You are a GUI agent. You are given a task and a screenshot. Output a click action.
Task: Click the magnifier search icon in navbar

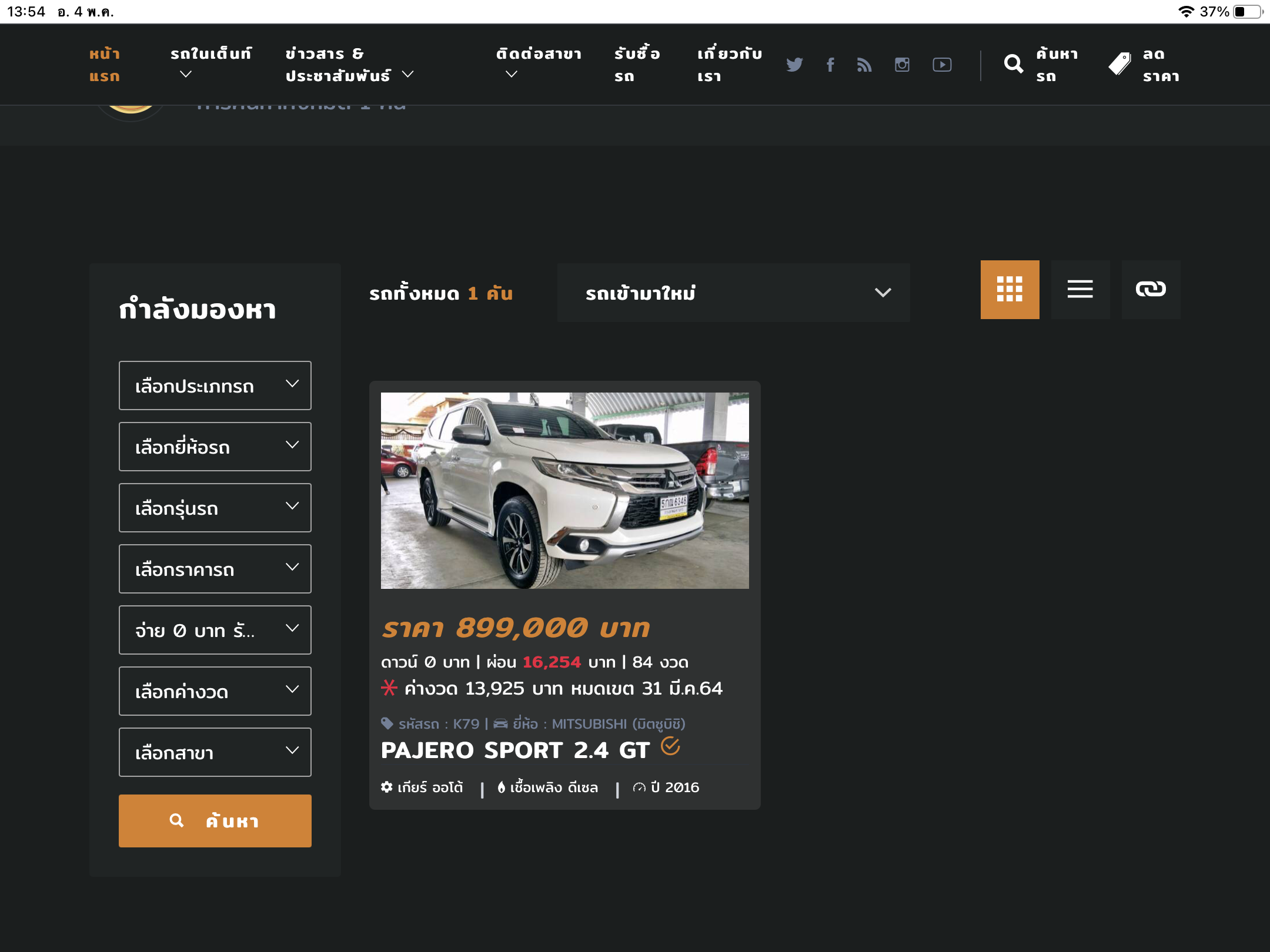point(1014,64)
